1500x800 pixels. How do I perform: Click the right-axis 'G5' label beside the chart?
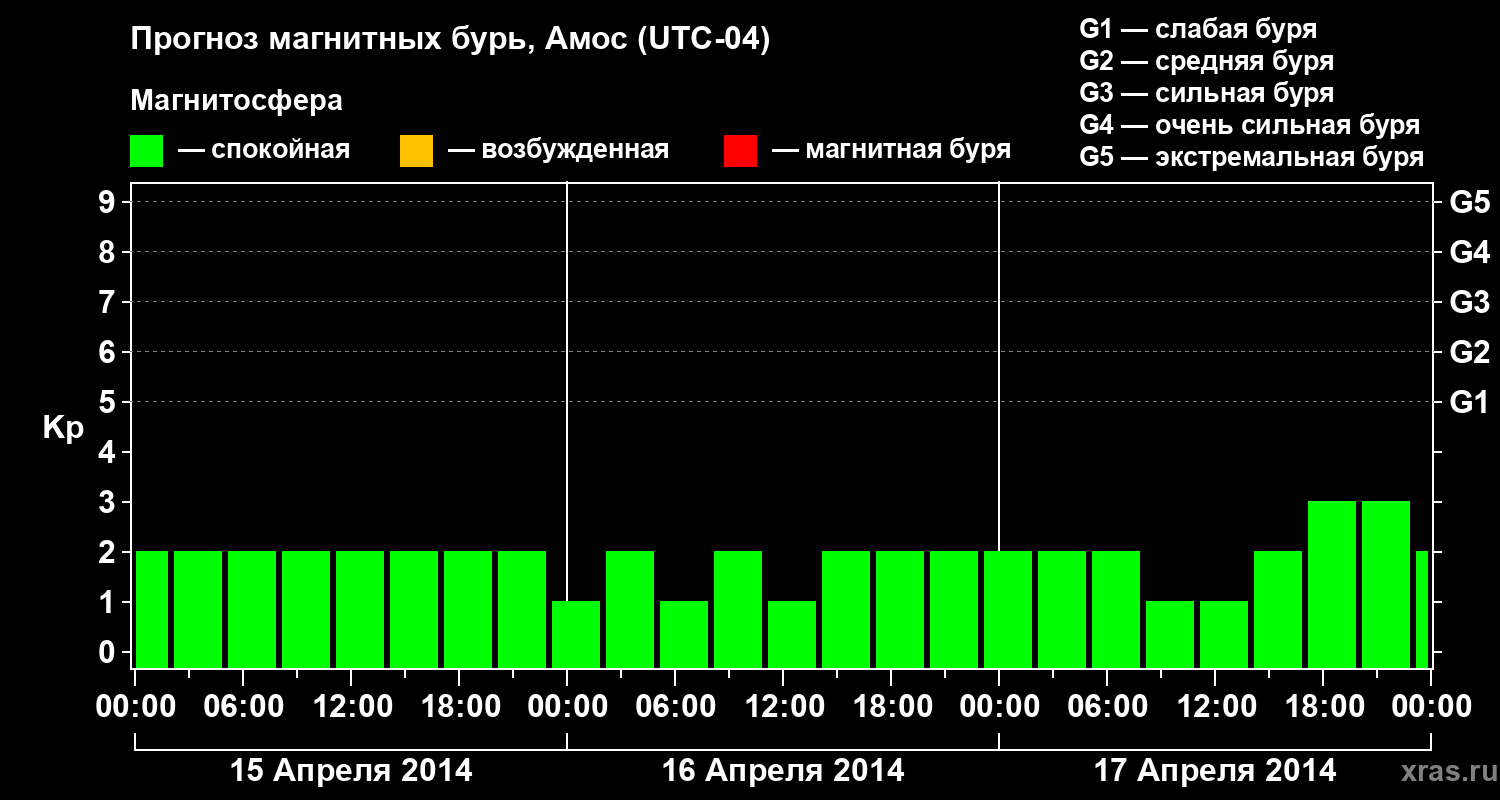click(1469, 202)
